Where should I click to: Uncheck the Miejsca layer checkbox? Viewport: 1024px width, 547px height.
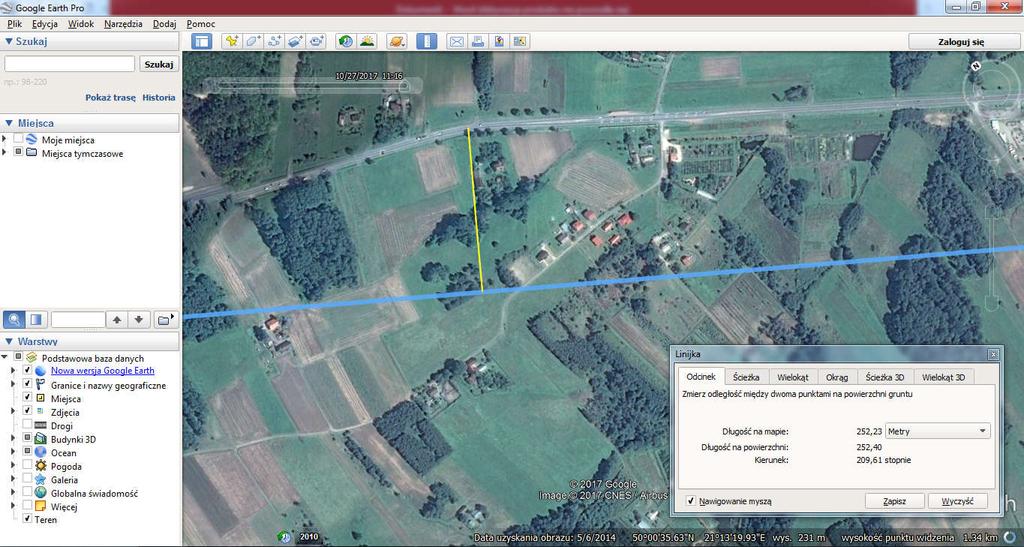[x=27, y=398]
